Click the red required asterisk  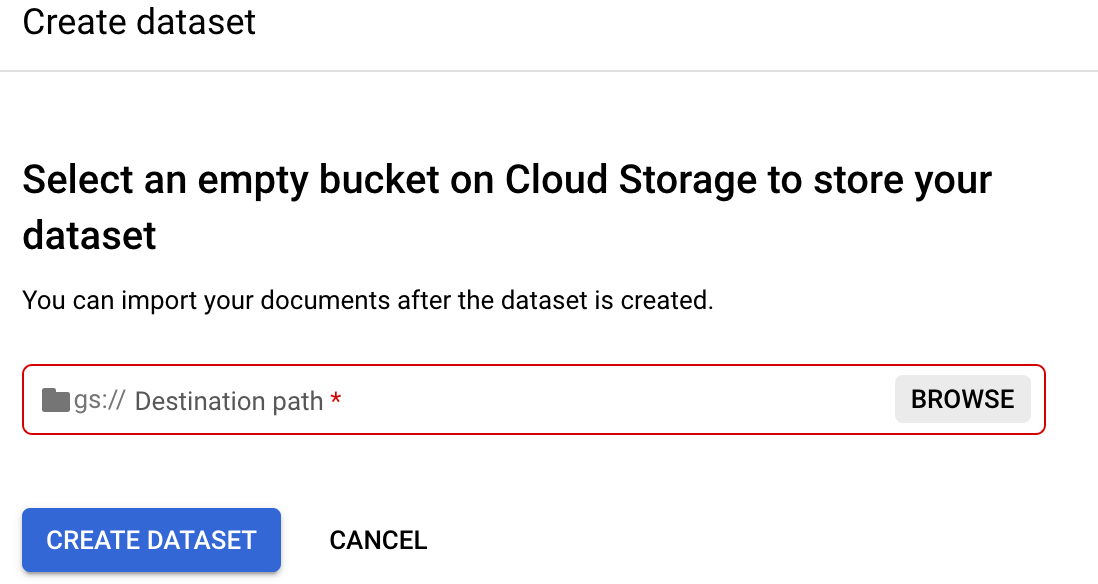tap(336, 401)
